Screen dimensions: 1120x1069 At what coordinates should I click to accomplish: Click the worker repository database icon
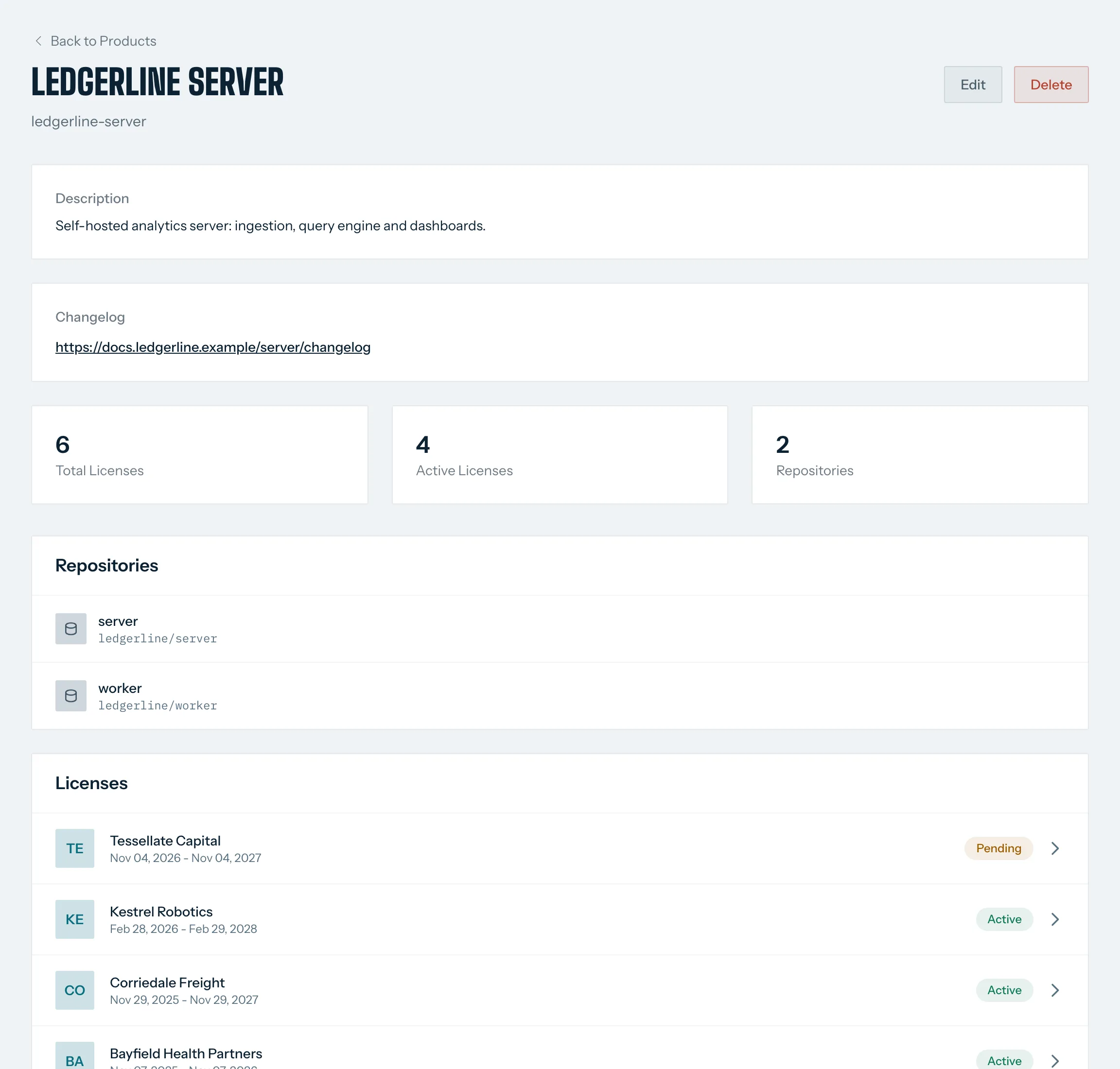70,696
